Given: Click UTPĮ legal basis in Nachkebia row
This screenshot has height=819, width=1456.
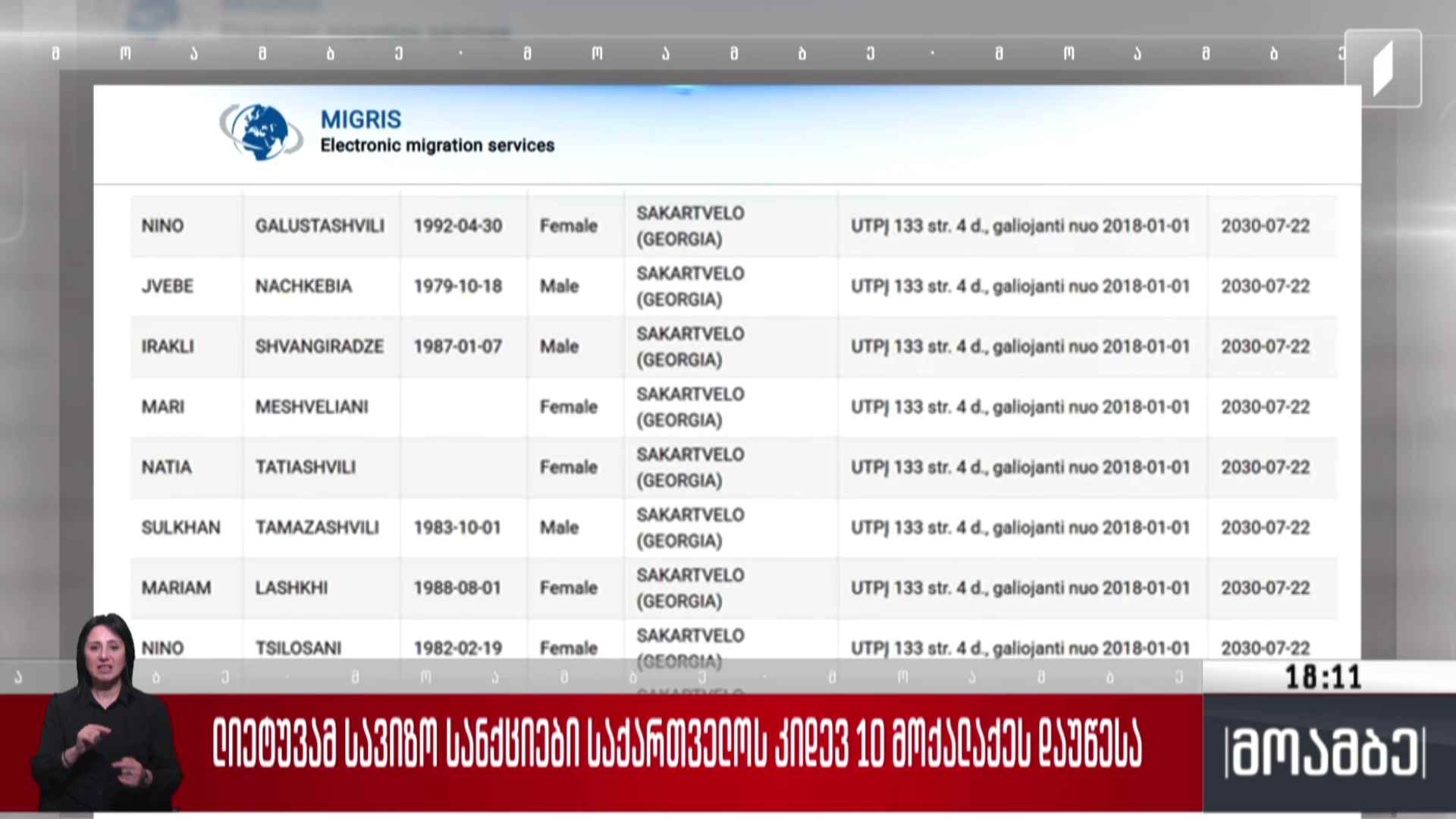Looking at the screenshot, I should click(1020, 286).
